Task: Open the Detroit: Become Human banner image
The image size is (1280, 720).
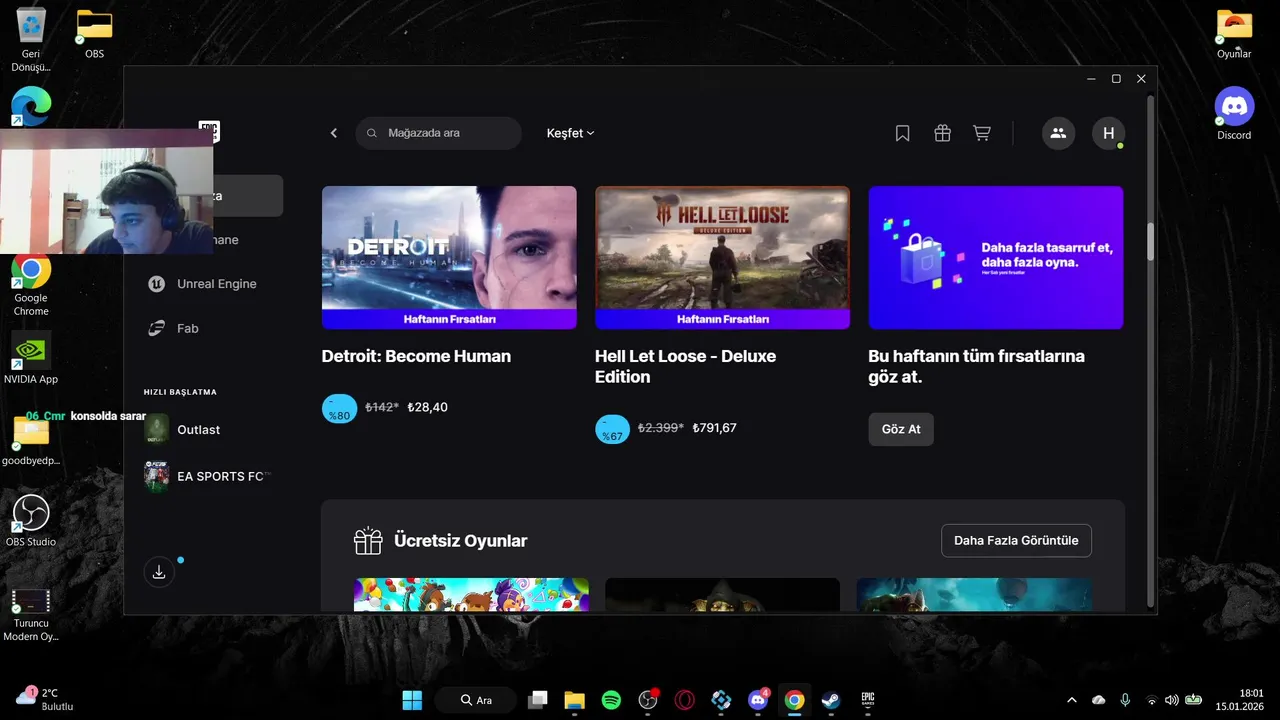Action: 449,257
